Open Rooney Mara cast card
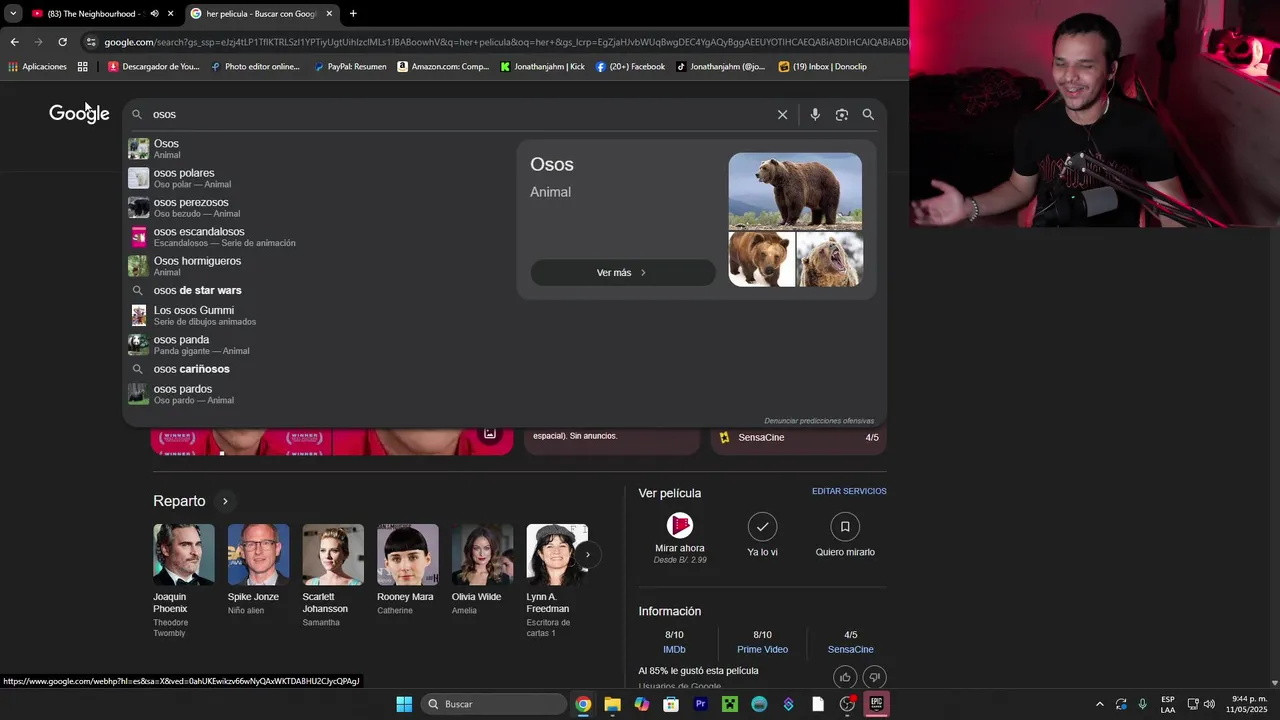 point(407,570)
